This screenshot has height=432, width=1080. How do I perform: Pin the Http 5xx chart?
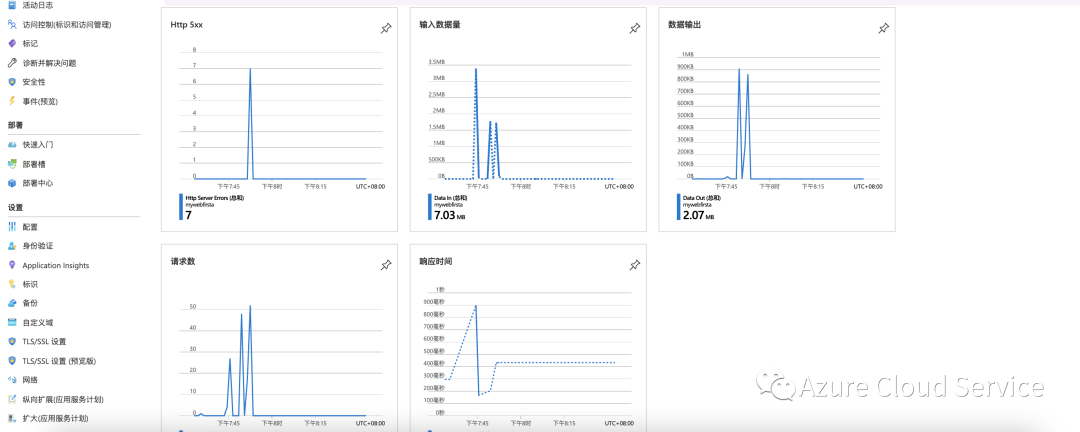click(x=386, y=28)
